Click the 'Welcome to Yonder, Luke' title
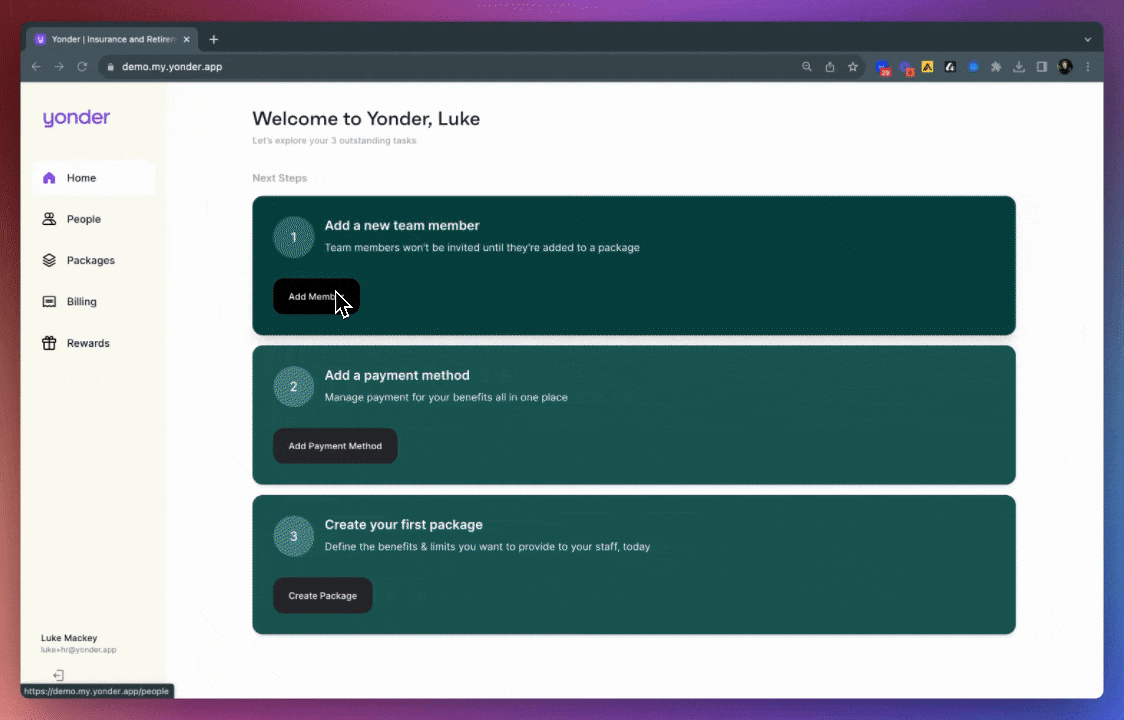 (x=366, y=118)
